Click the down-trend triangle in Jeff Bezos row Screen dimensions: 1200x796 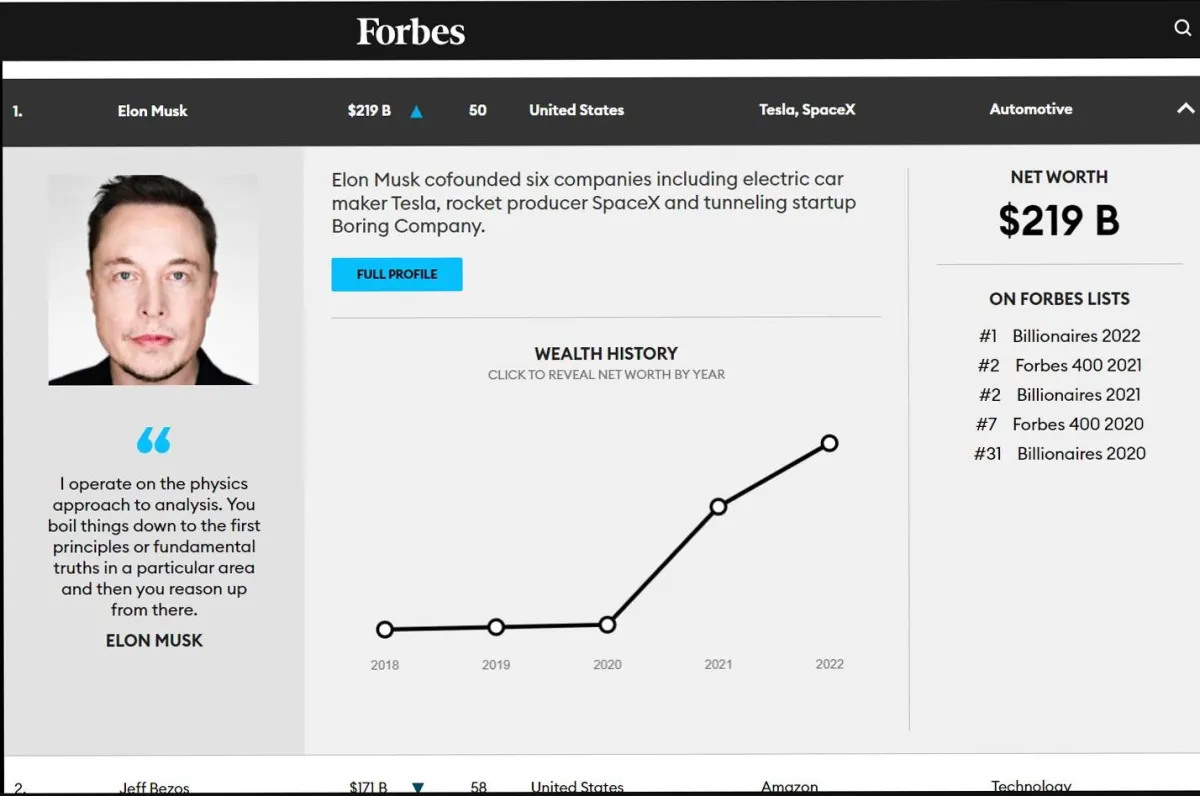coord(418,787)
